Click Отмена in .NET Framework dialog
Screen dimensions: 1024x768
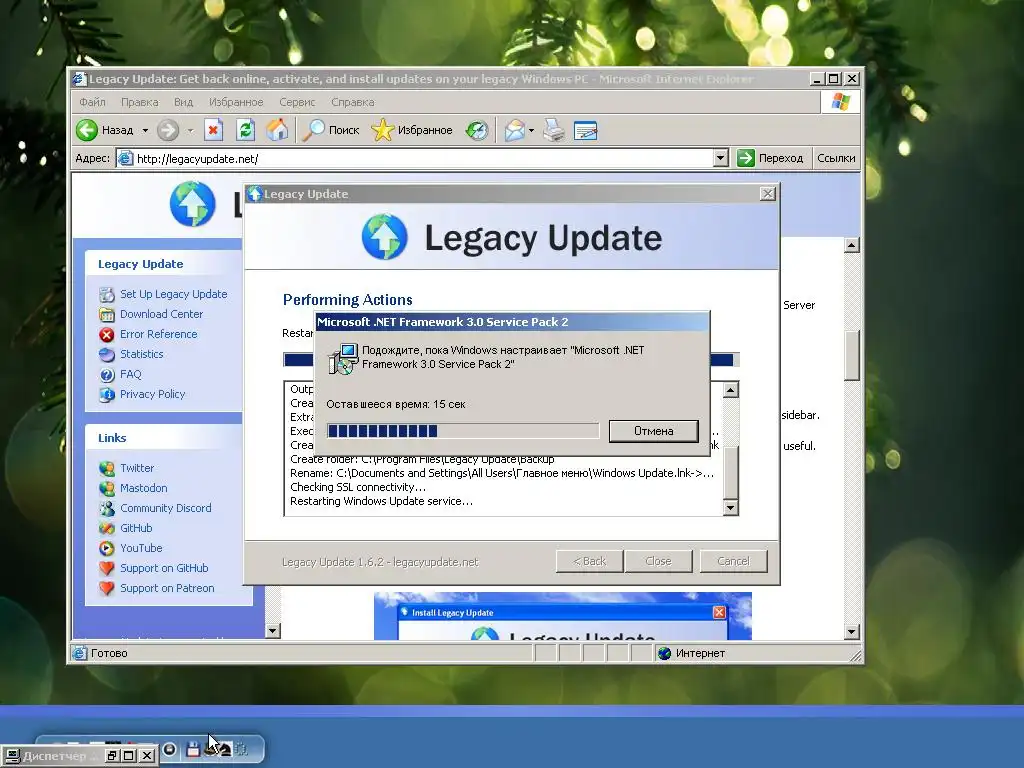pyautogui.click(x=654, y=431)
